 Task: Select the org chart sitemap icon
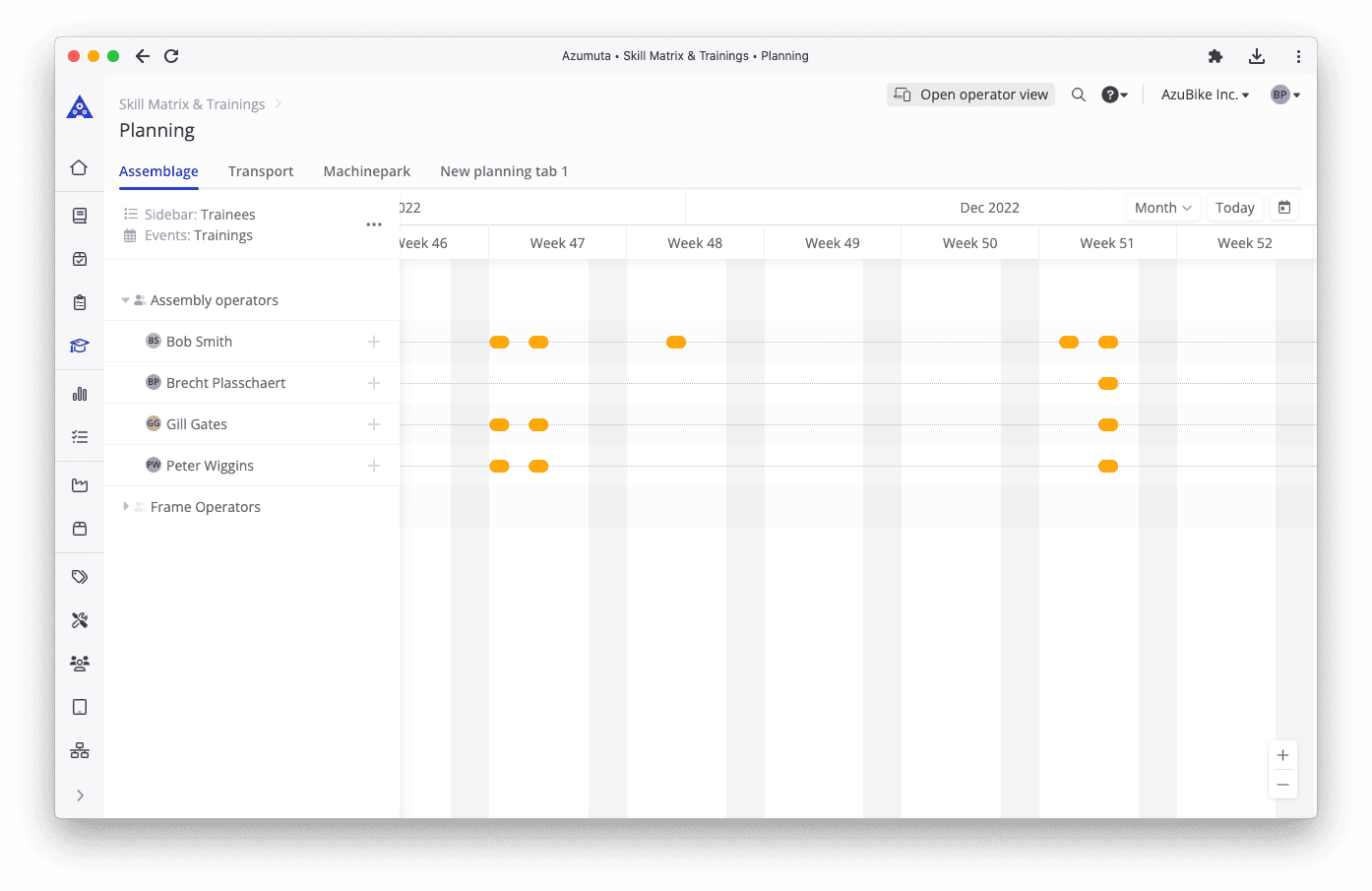79,749
